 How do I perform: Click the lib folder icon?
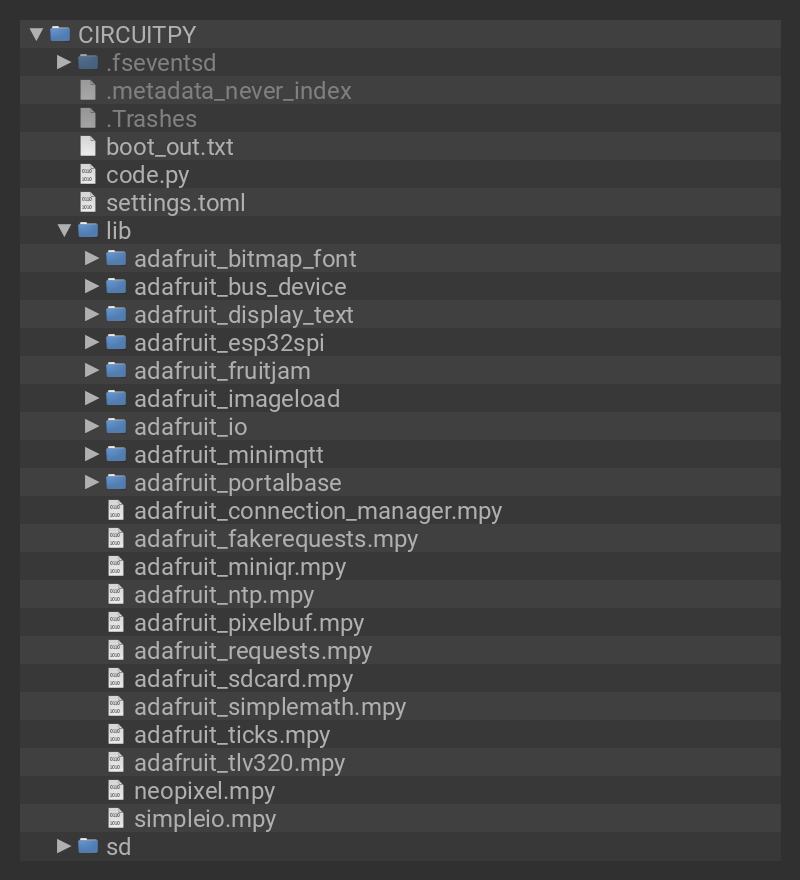tap(88, 230)
